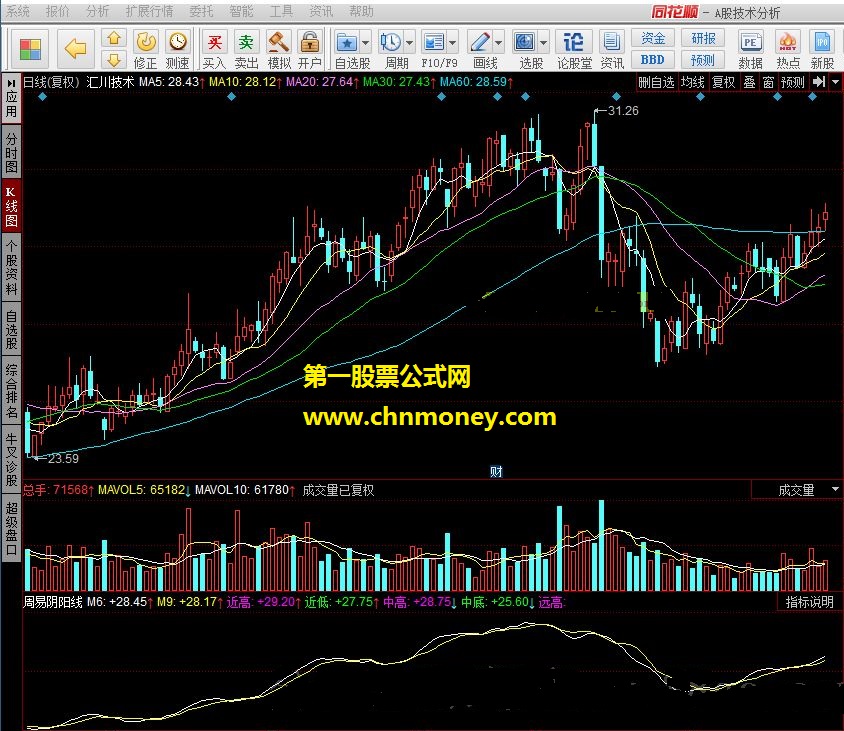Click the colorful home grid icon
Viewport: 844px width, 731px height.
30,49
